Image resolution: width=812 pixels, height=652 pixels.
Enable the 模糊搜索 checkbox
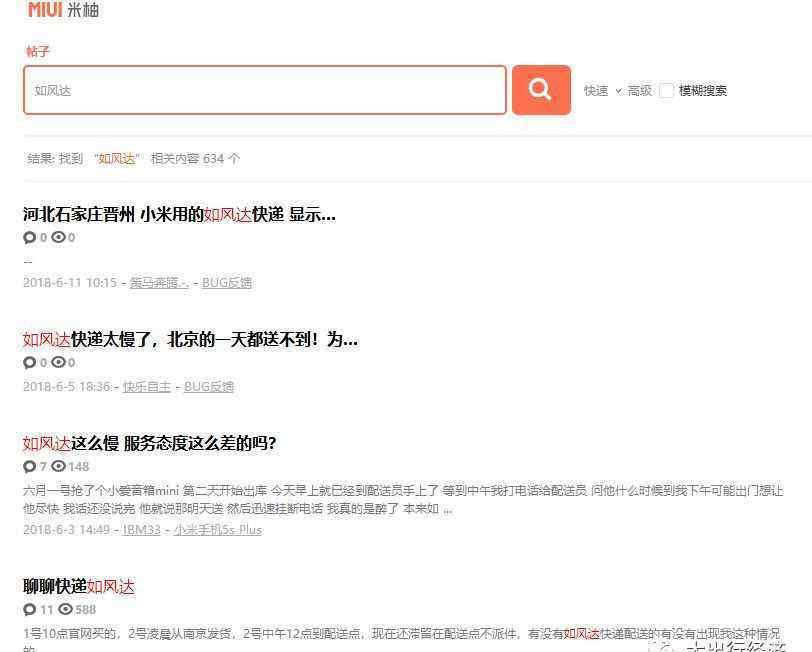click(x=666, y=91)
